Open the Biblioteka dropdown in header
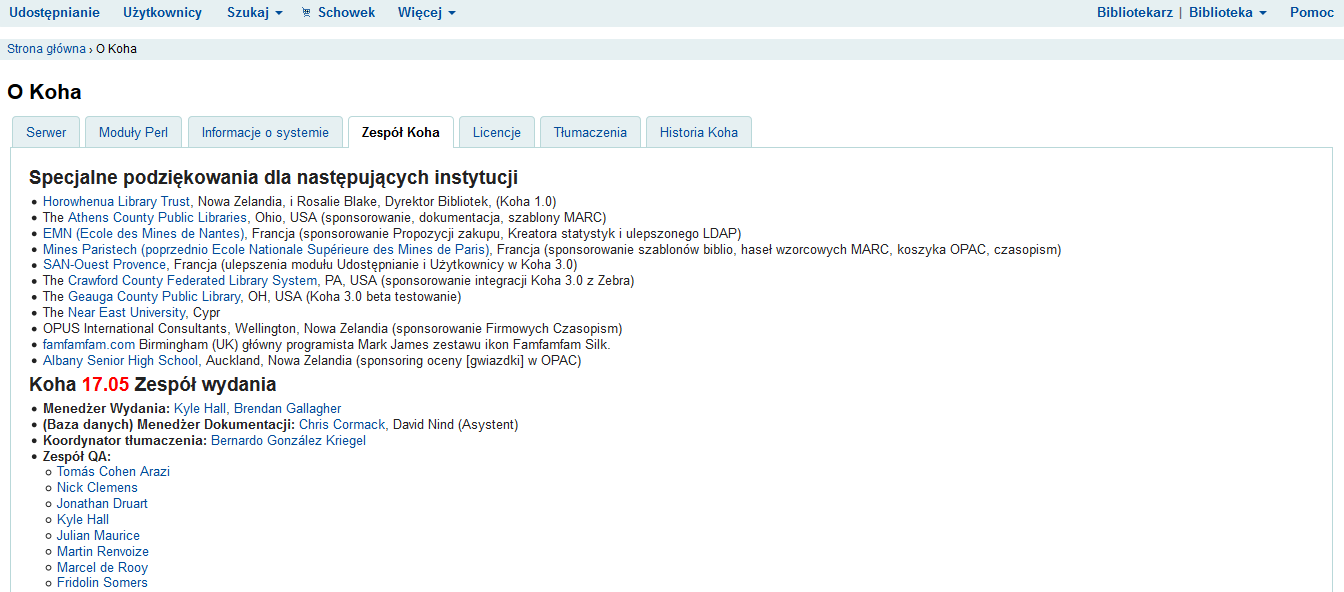1344x592 pixels. 1227,13
